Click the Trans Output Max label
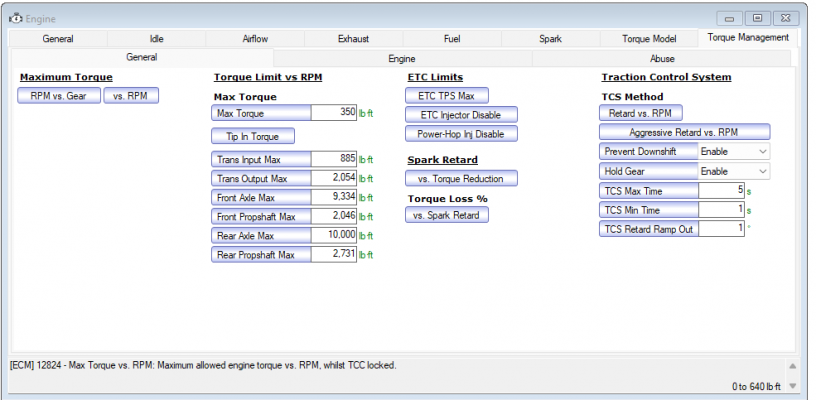Screen dimensions: 816x400 [x=261, y=178]
